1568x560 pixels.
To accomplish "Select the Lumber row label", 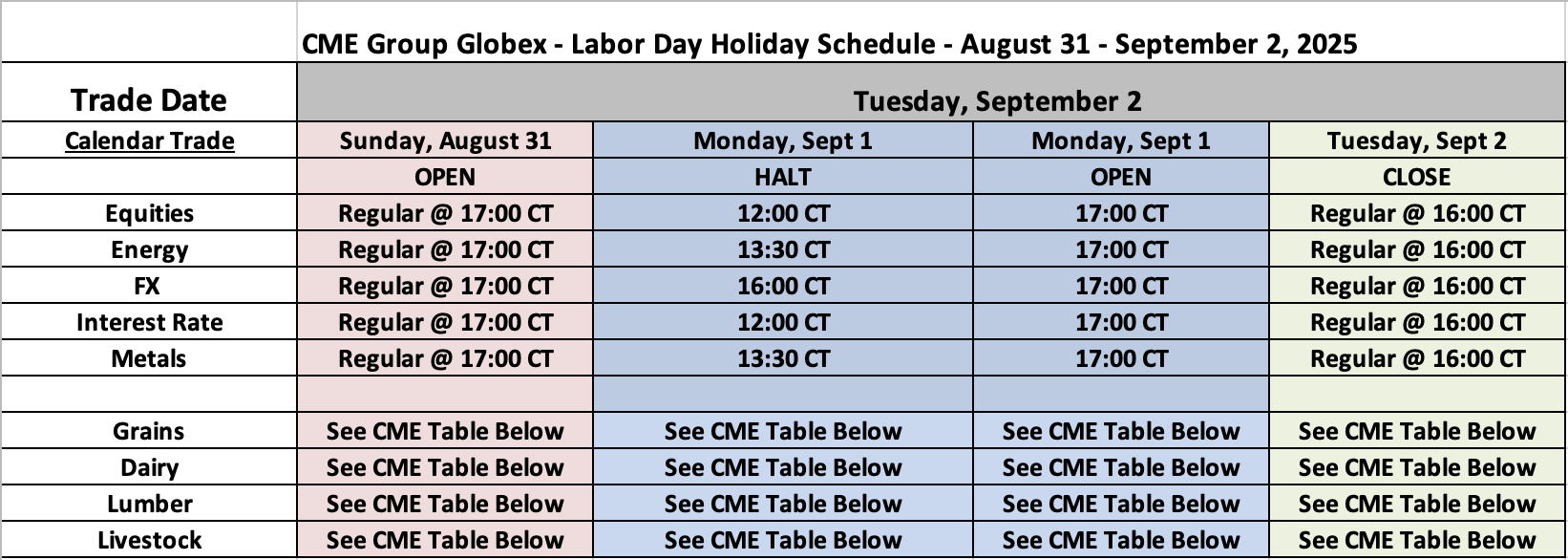I will (150, 504).
